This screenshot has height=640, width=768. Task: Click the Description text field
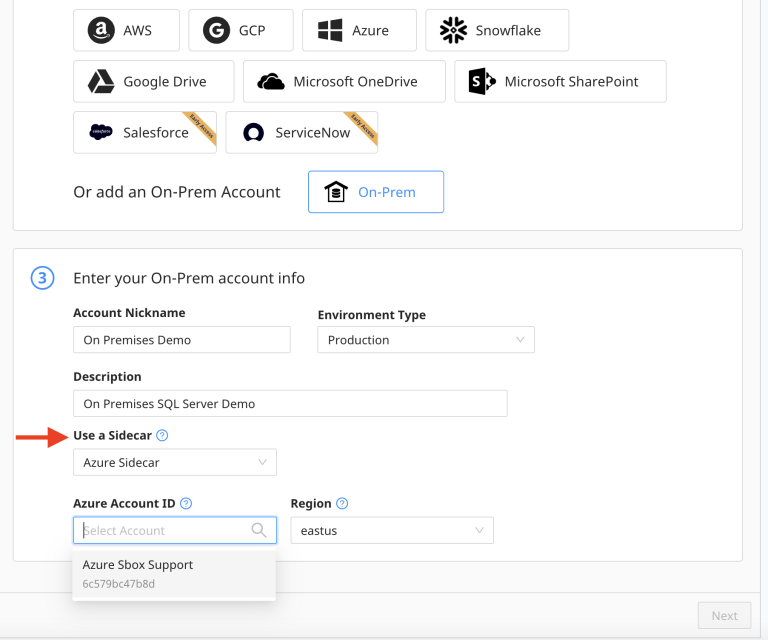pos(290,403)
